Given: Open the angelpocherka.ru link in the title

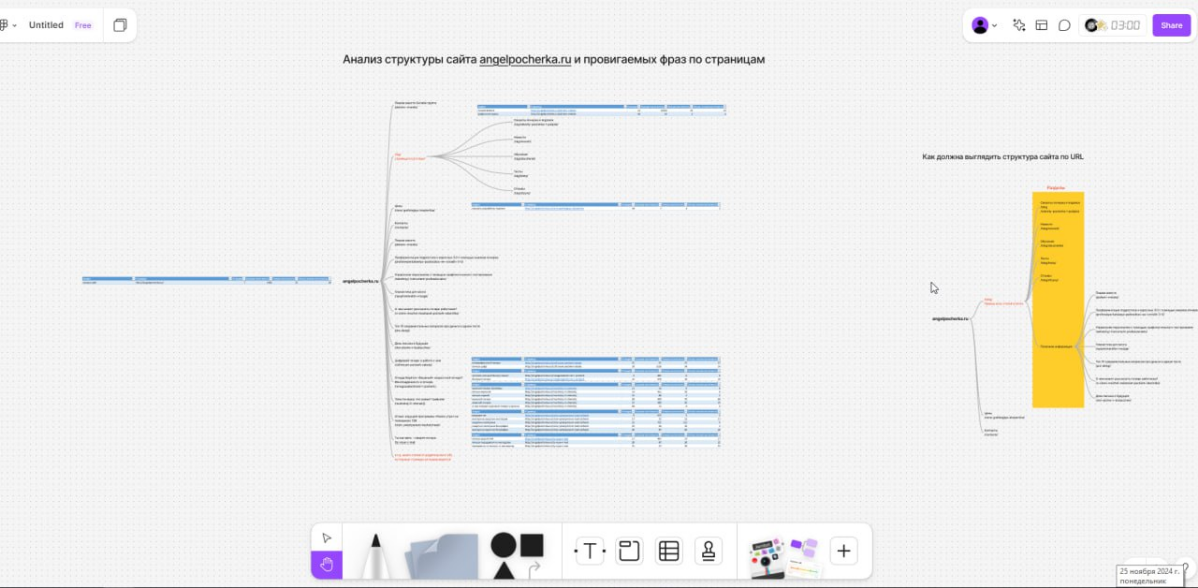Looking at the screenshot, I should point(525,60).
